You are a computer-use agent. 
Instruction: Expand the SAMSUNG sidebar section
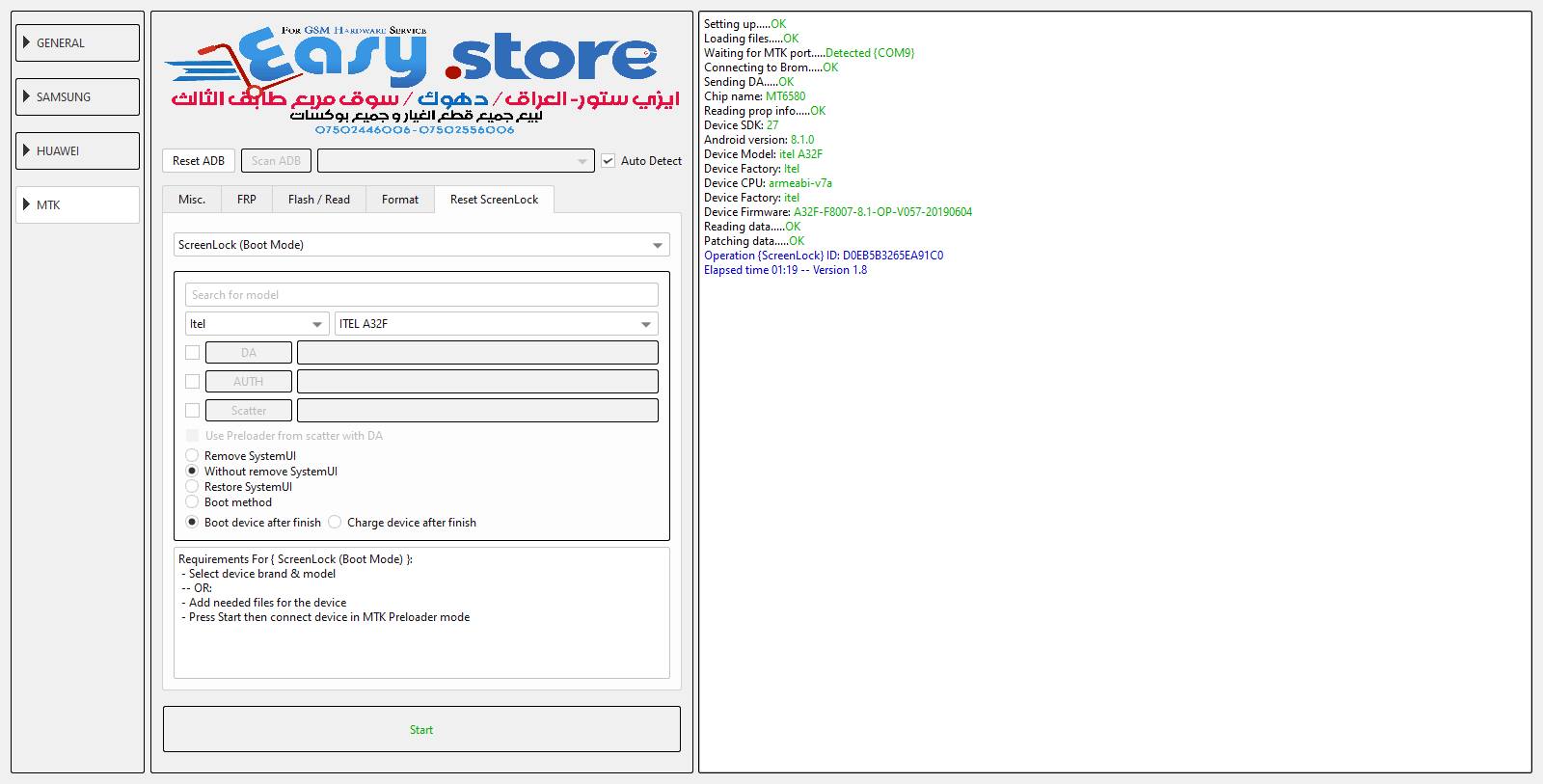click(x=77, y=97)
